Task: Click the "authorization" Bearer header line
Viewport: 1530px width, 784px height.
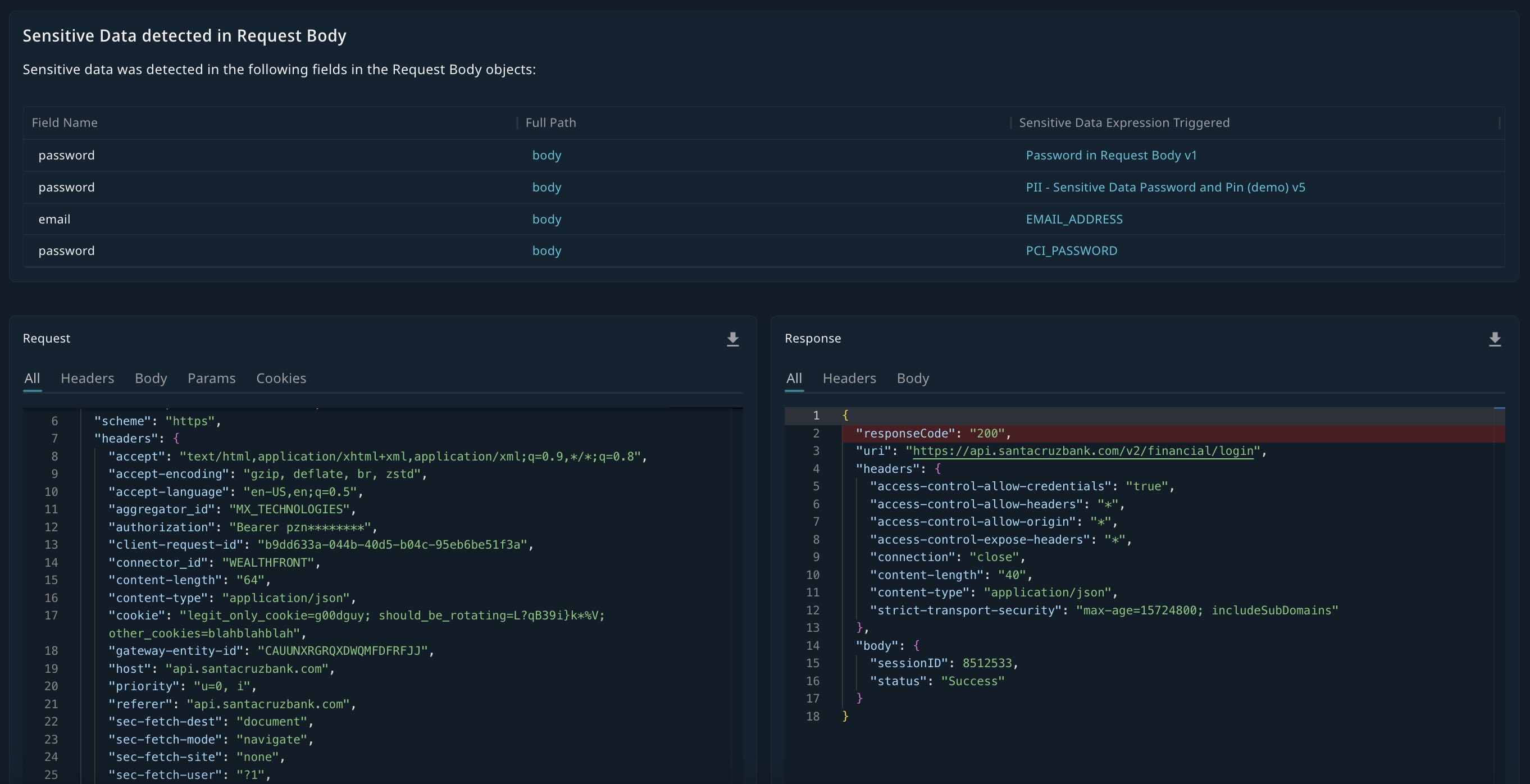Action: click(243, 527)
